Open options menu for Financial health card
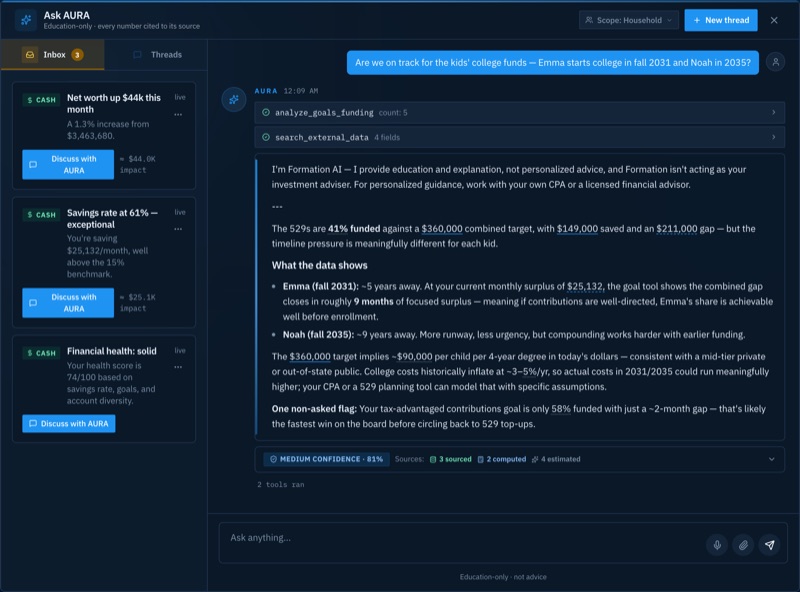 pos(178,367)
